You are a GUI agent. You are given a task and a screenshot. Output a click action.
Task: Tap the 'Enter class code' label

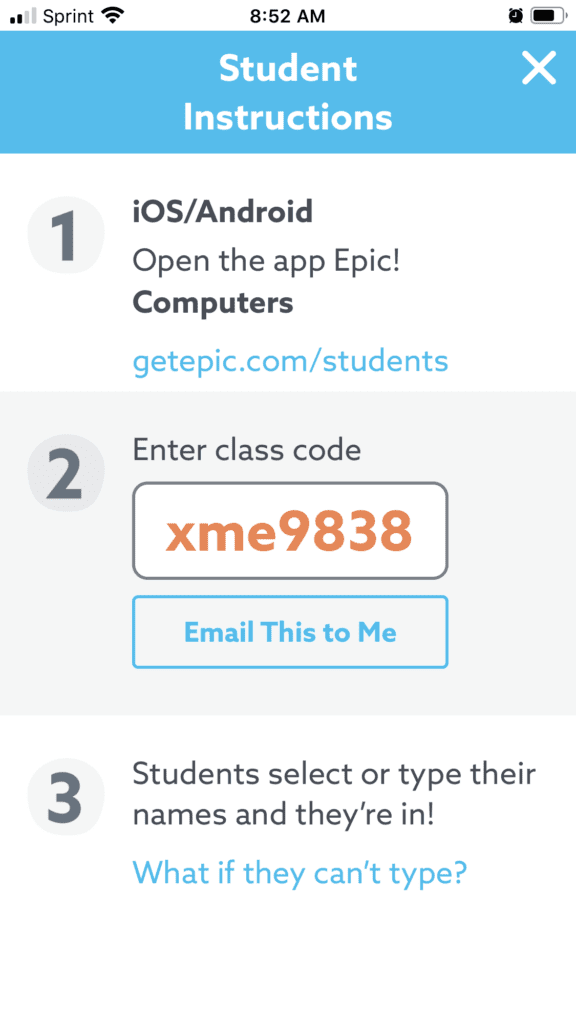[x=247, y=449]
